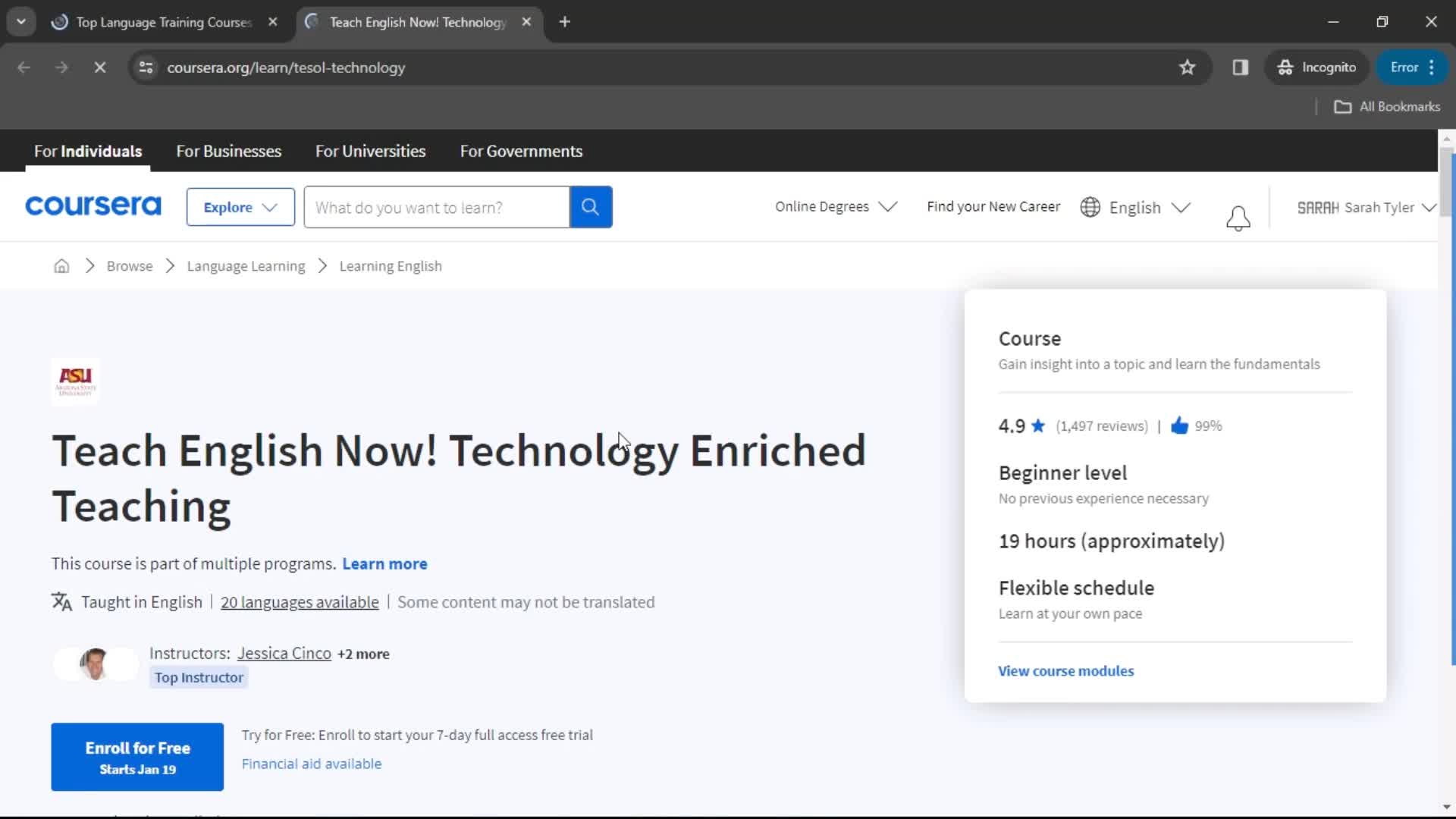Open 20 languages available link
Screen dimensions: 1456x819
click(300, 602)
